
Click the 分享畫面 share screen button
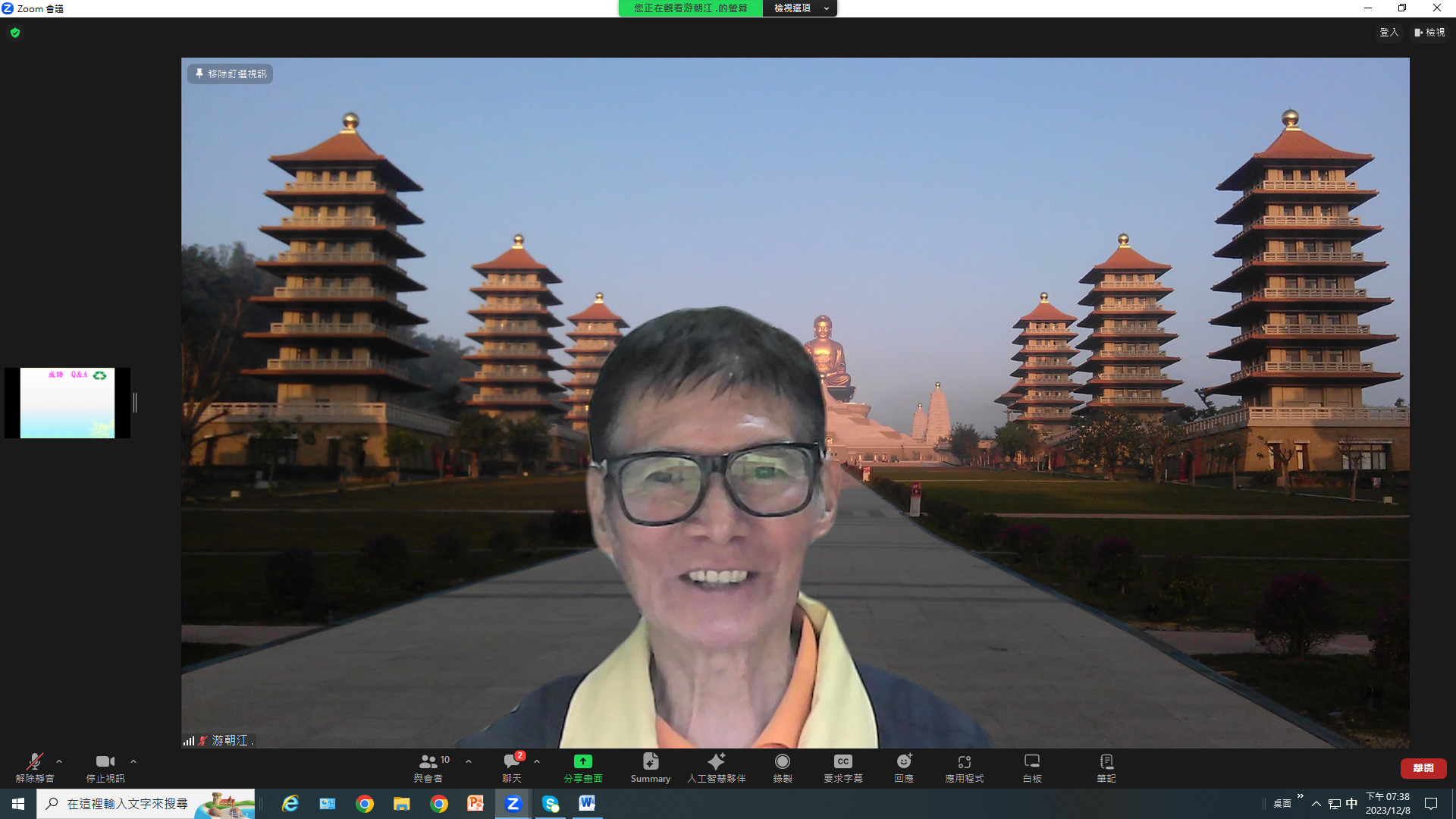(x=582, y=767)
